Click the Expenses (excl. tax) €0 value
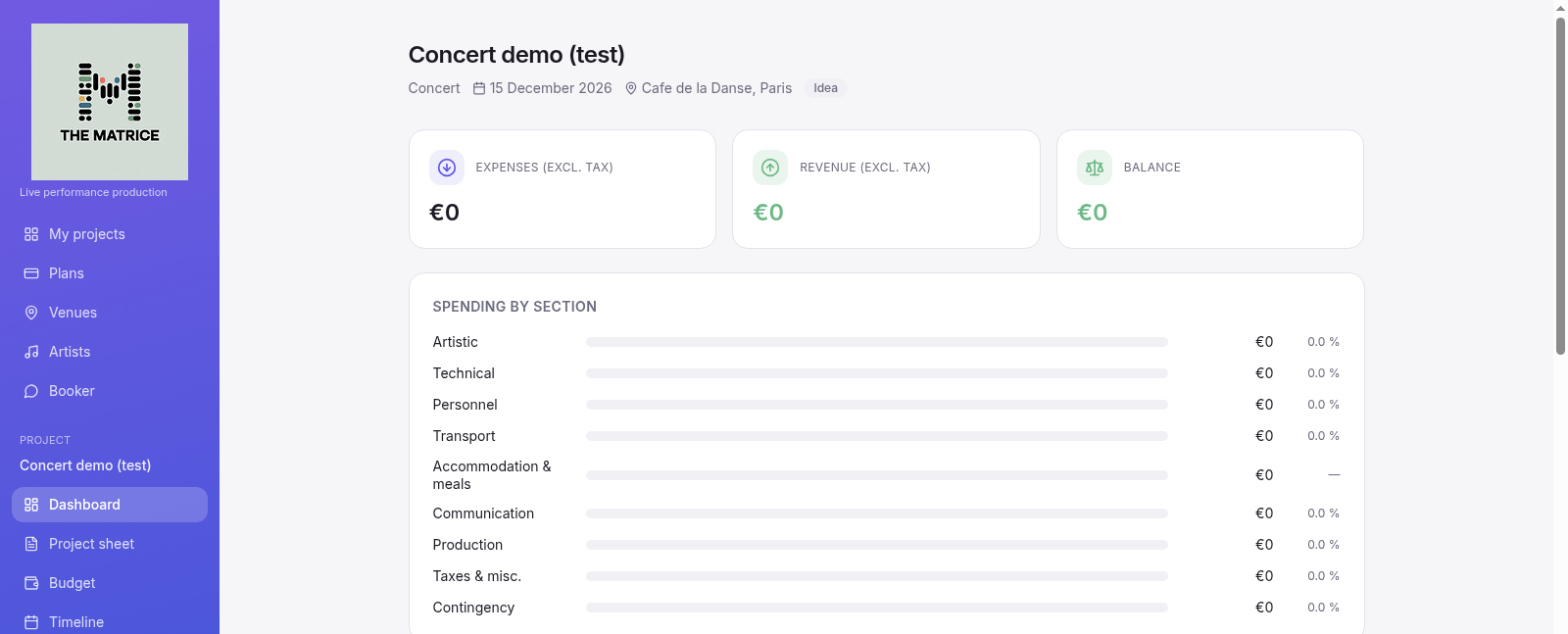The height and width of the screenshot is (634, 1568). coord(445,213)
